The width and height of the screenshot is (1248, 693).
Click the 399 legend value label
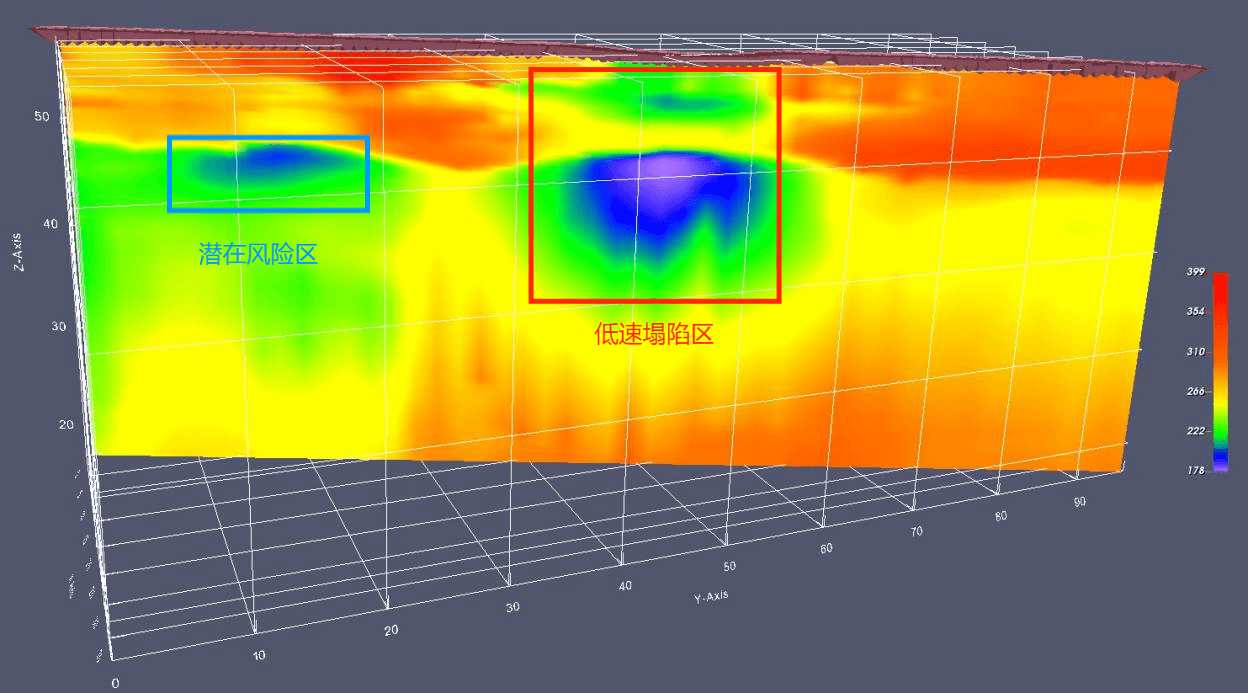(x=1194, y=273)
